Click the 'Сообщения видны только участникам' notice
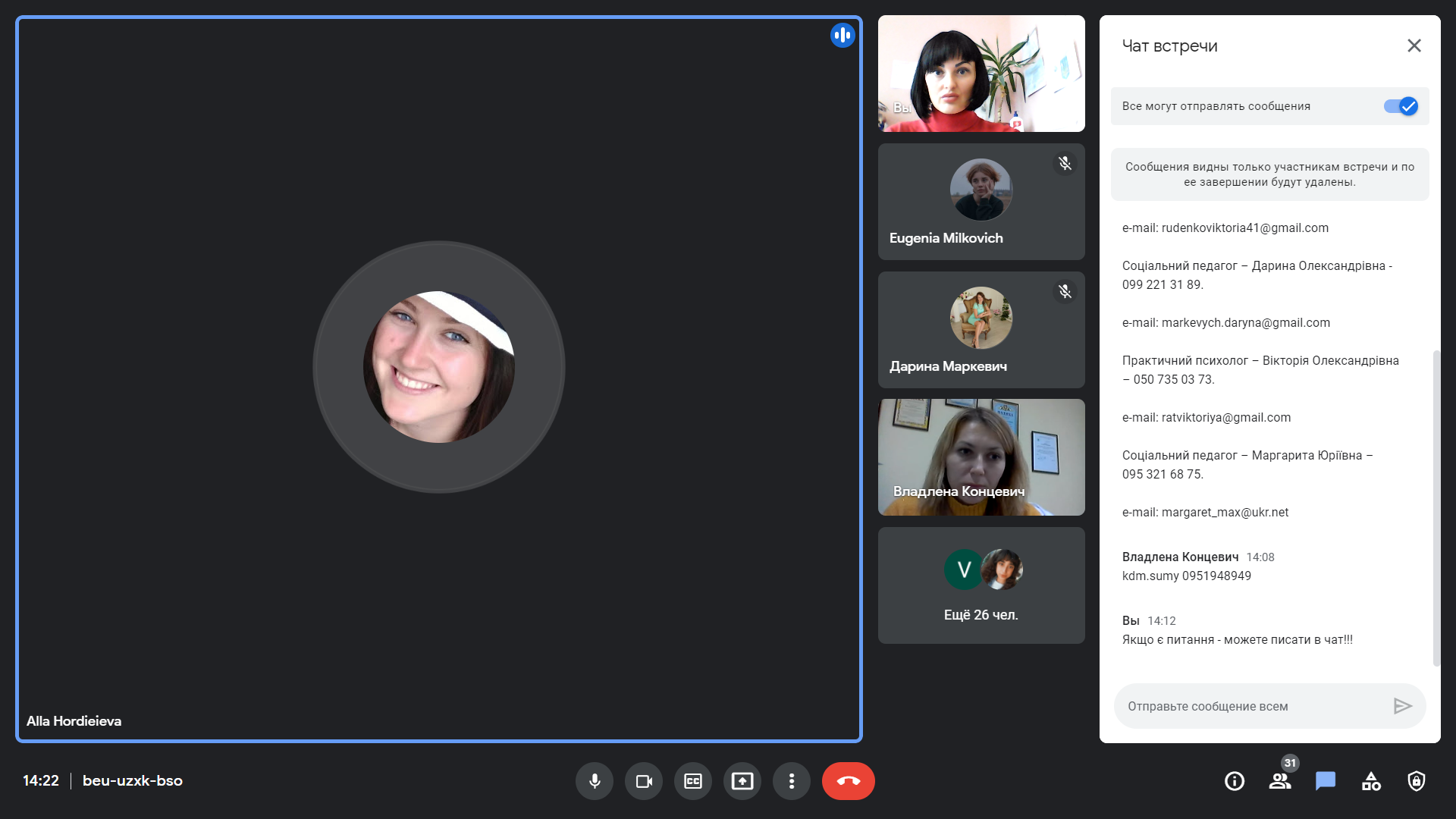Screen dimensions: 1456x819 pyautogui.click(x=1270, y=174)
